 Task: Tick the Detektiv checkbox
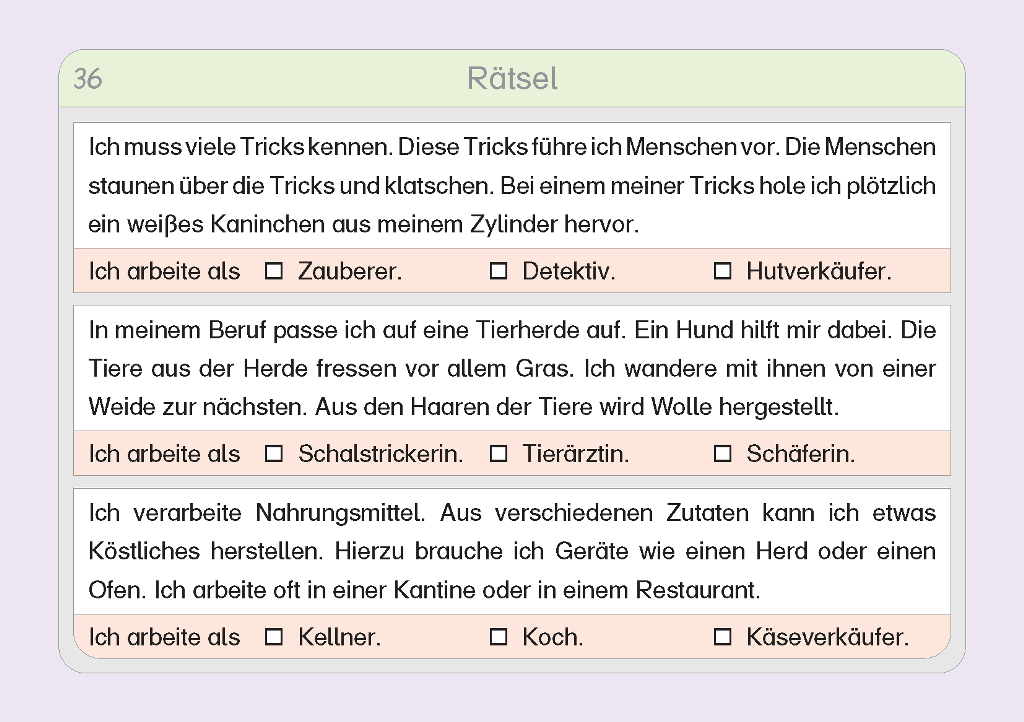[498, 271]
